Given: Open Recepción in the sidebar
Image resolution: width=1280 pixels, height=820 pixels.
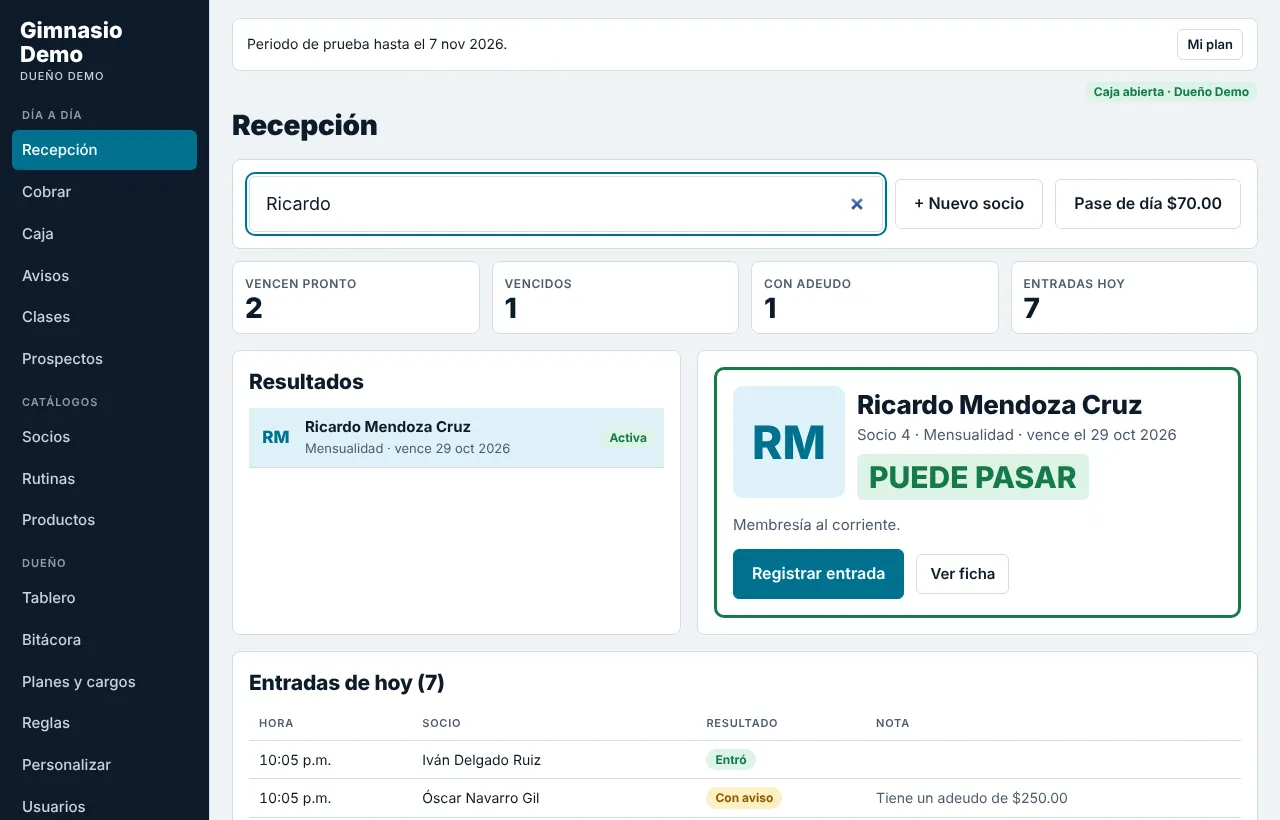Looking at the screenshot, I should (x=104, y=150).
